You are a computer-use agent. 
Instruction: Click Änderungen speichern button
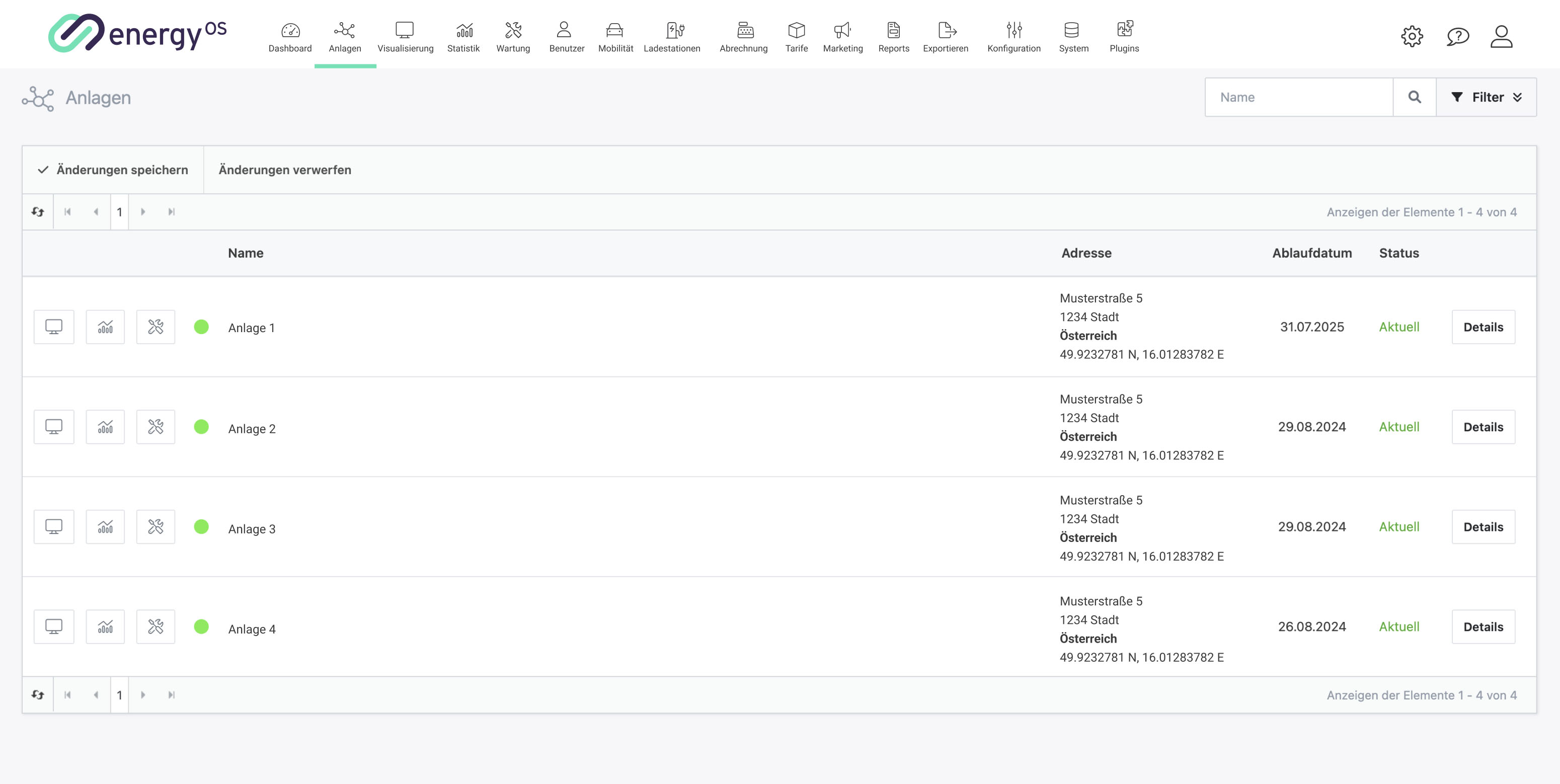pyautogui.click(x=113, y=170)
